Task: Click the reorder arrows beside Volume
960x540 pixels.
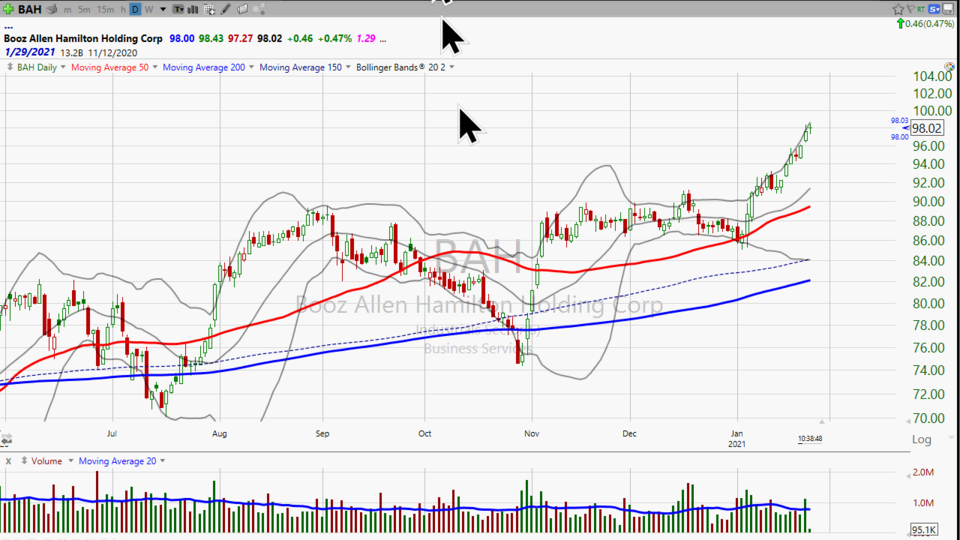Action: coord(24,460)
